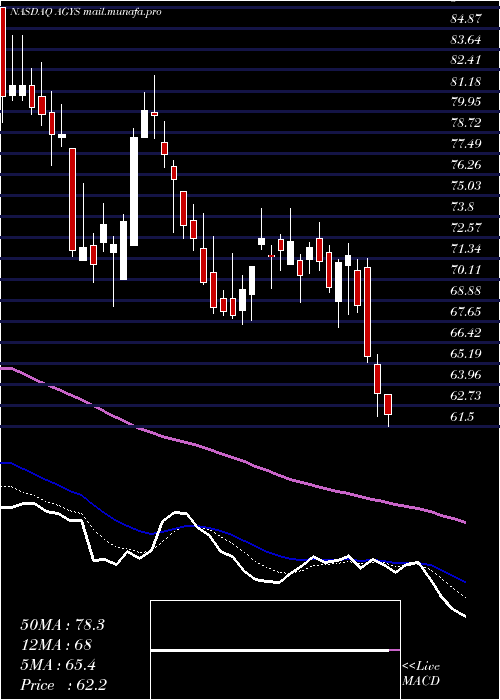Viewport: 500px width, 700px height.
Task: Click the white horizontal line in the MACD box
Action: tap(270, 651)
